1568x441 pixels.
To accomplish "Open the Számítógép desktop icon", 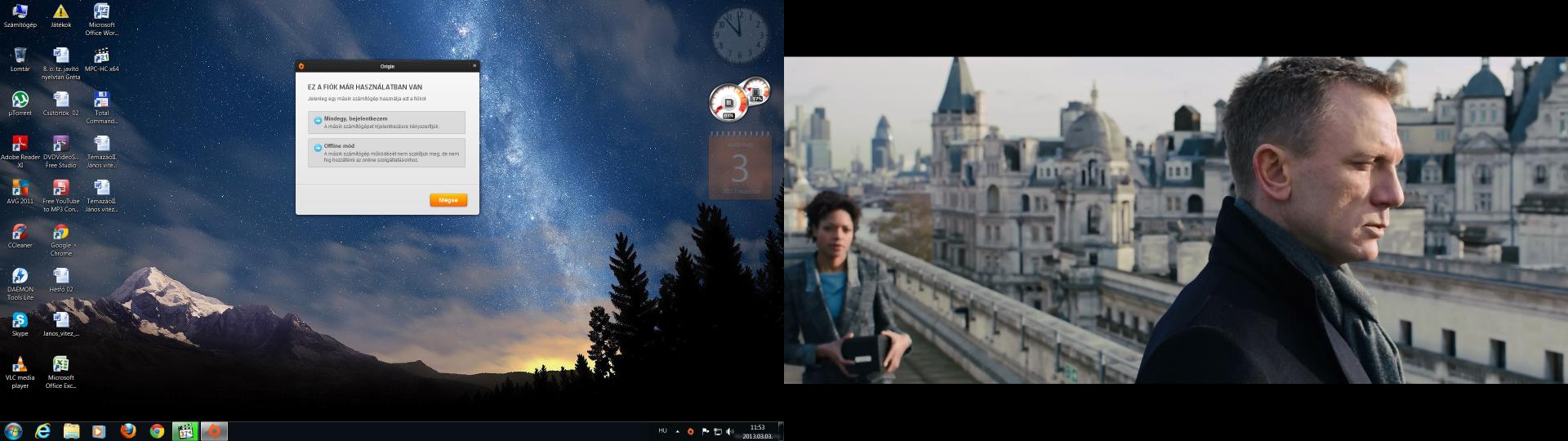I will (x=20, y=16).
